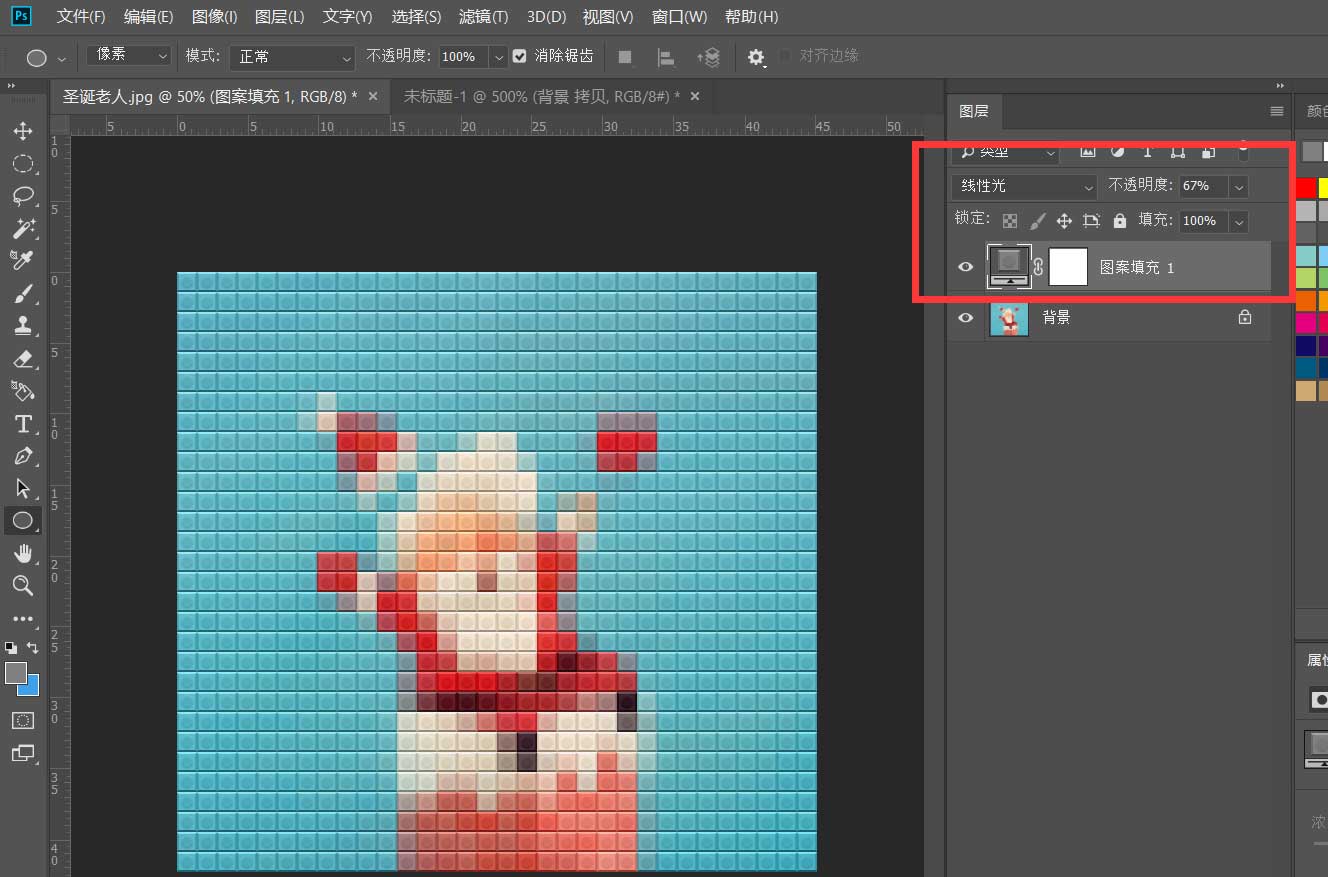The width and height of the screenshot is (1328, 877).
Task: Open the gear settings in options bar
Action: tap(757, 57)
